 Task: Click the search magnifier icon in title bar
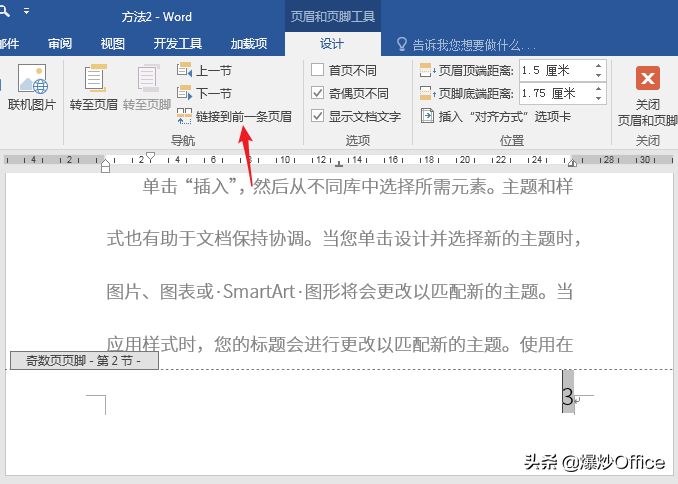[x=4, y=11]
